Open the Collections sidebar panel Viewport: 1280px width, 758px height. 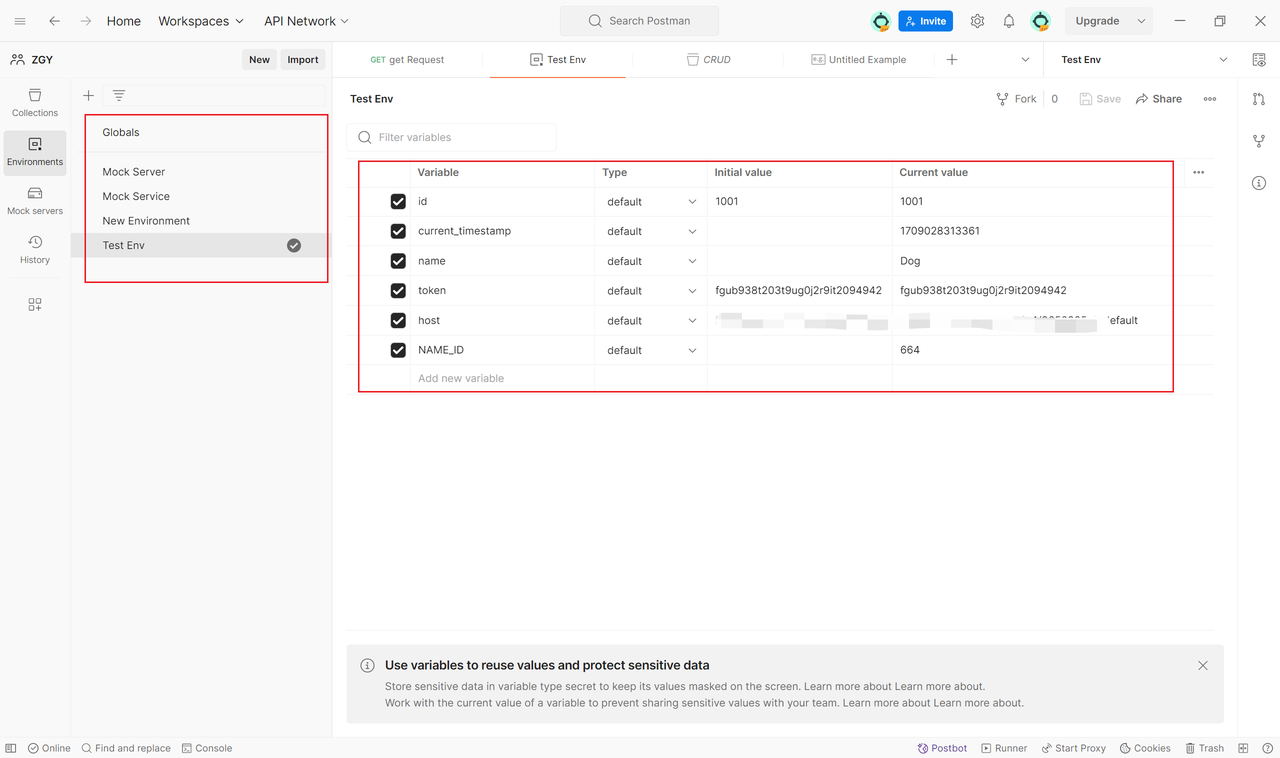click(35, 103)
